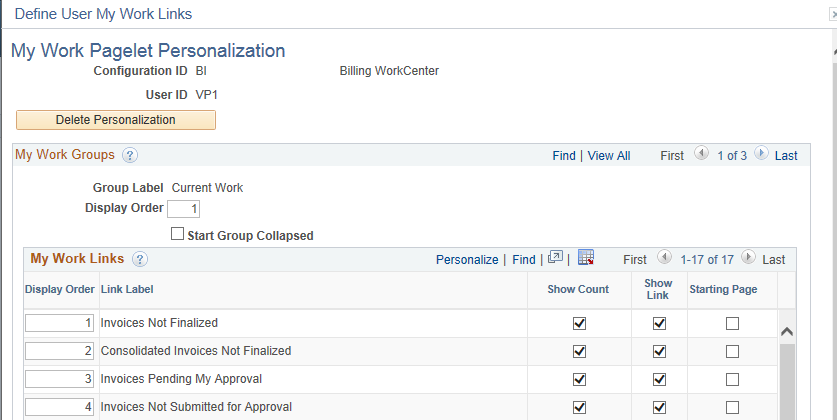Check Starting Page for Invoices Not Submitted for Approval
This screenshot has width=837, height=420.
click(732, 408)
